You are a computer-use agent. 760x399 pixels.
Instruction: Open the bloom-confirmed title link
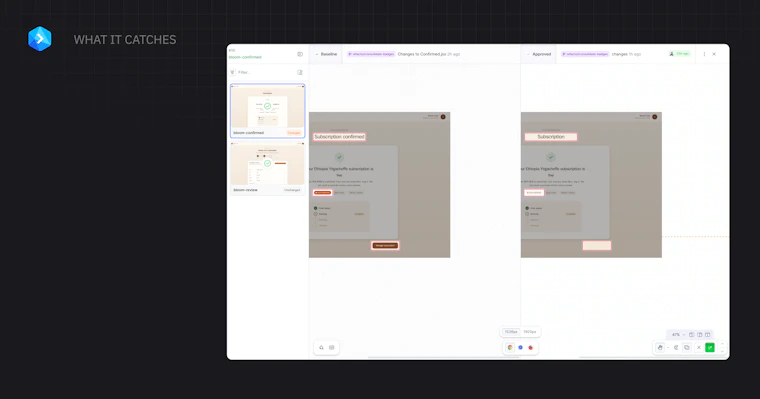click(245, 57)
